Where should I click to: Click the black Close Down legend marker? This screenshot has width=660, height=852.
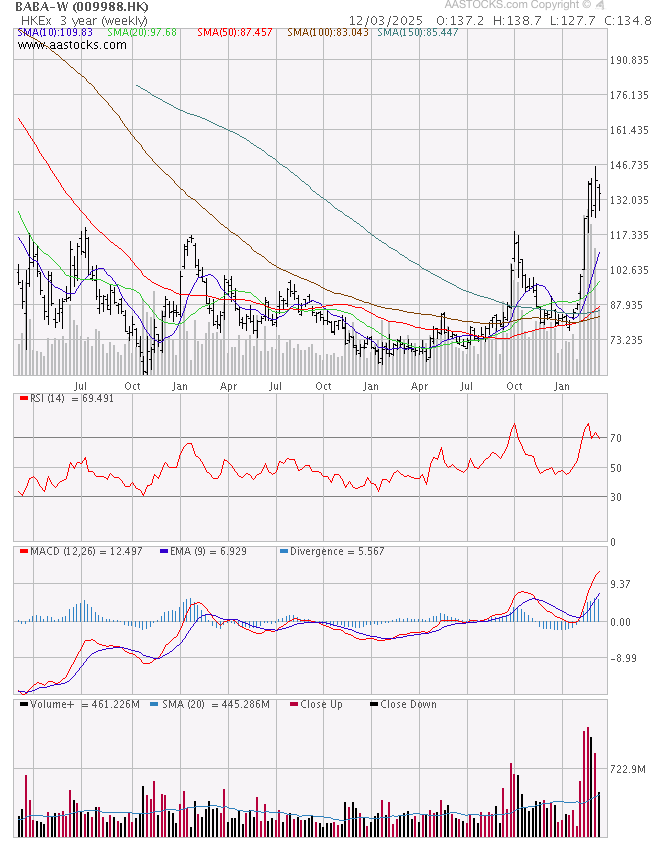pos(374,704)
